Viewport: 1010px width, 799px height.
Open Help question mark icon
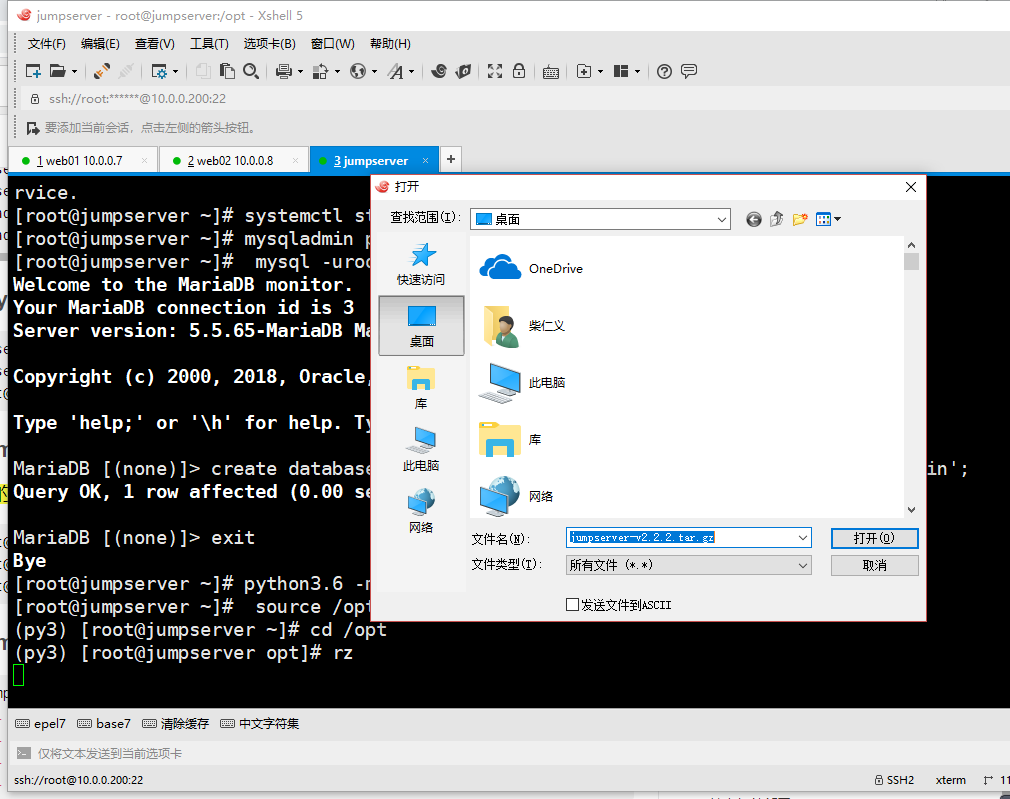[664, 71]
